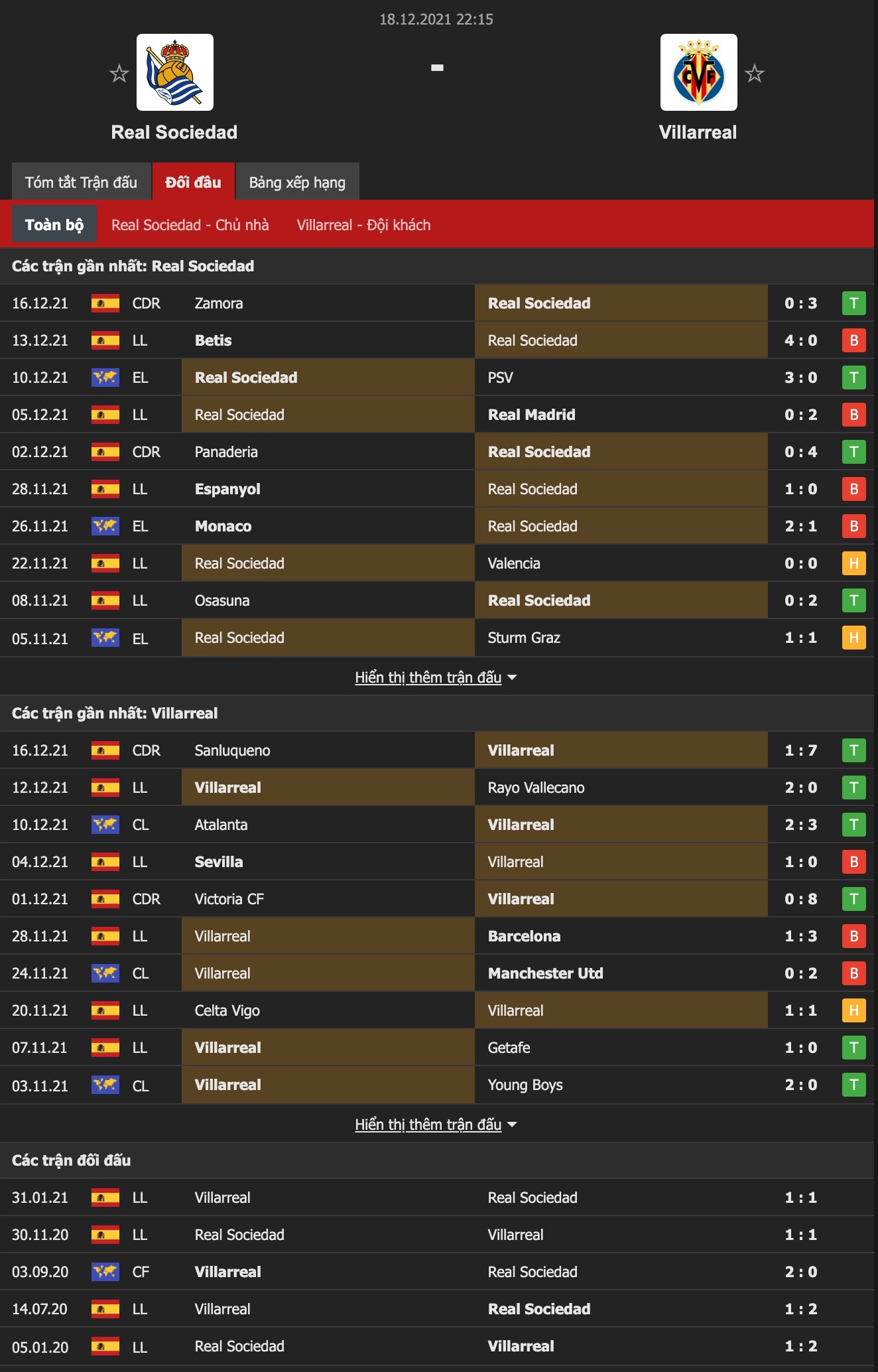Open the Osasuna team name
Viewport: 878px width, 1372px height.
[222, 600]
